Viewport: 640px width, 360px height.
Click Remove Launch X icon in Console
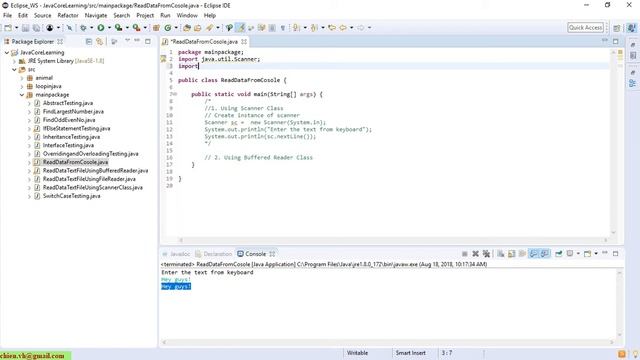[x=475, y=254]
